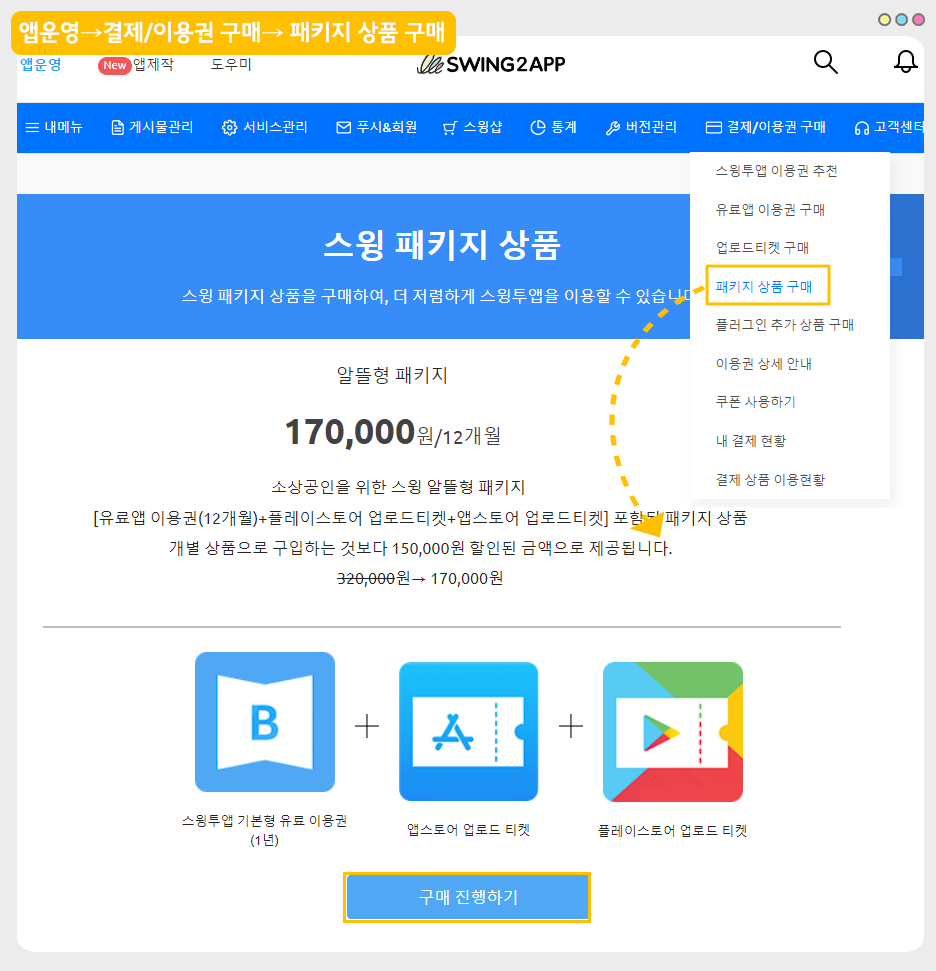Click the SWING2APP logo
The width and height of the screenshot is (936, 971).
(x=491, y=64)
